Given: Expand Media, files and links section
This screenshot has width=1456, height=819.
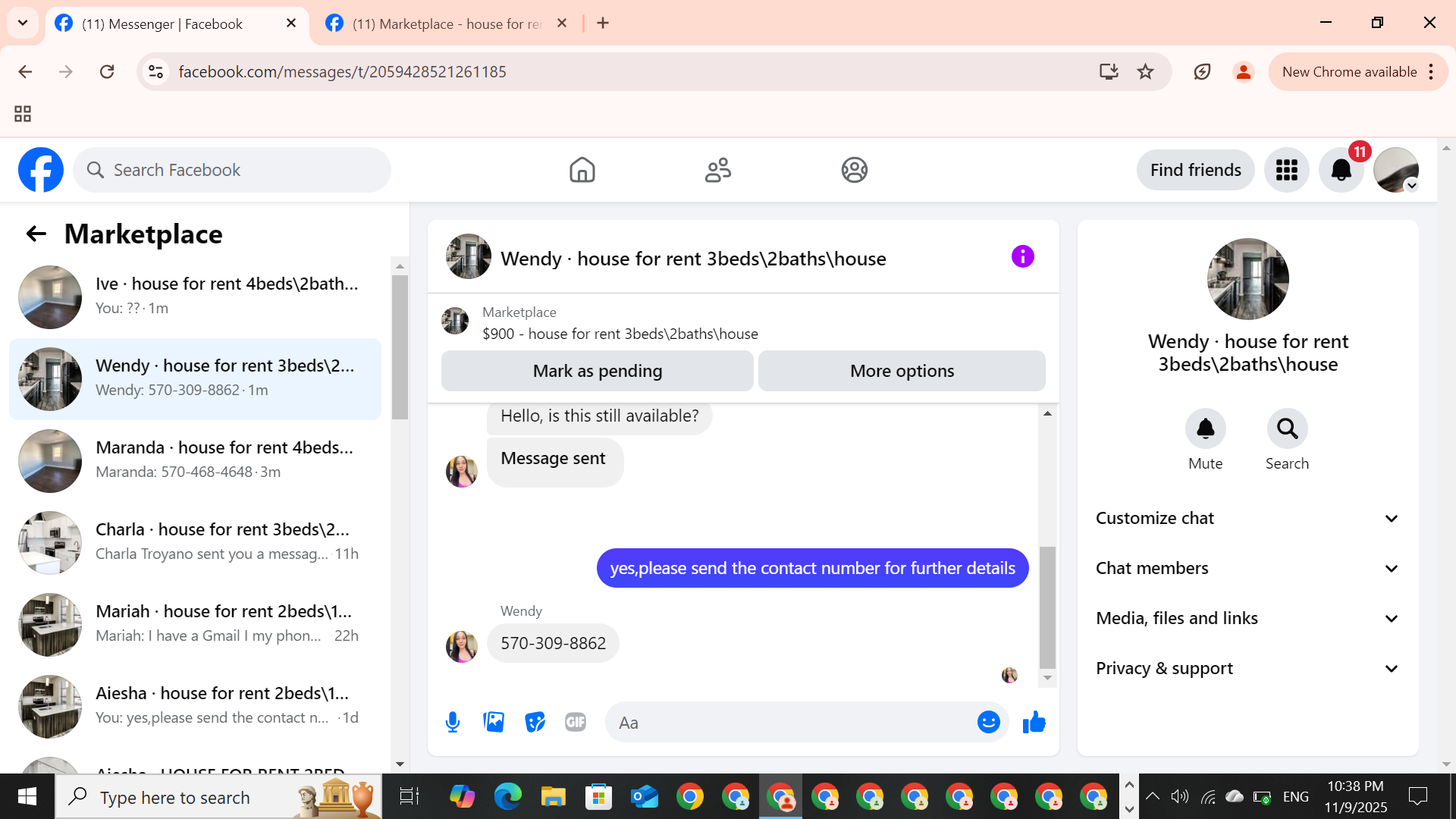Looking at the screenshot, I should click(x=1247, y=619).
